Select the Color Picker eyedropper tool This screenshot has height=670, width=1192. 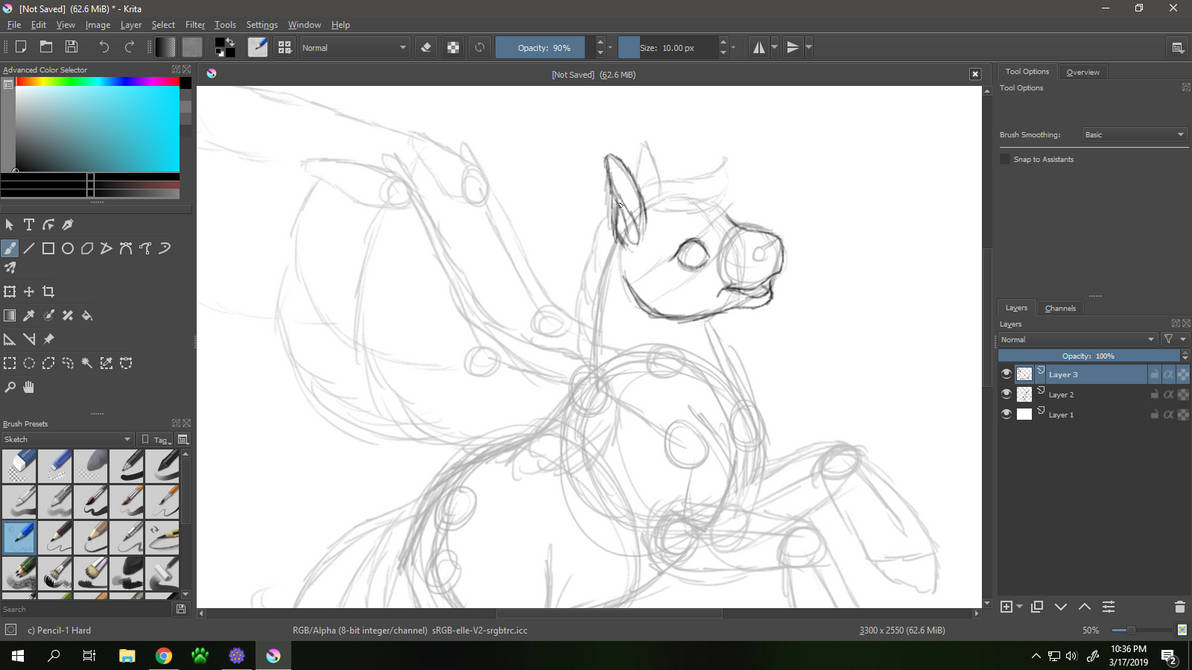[29, 316]
